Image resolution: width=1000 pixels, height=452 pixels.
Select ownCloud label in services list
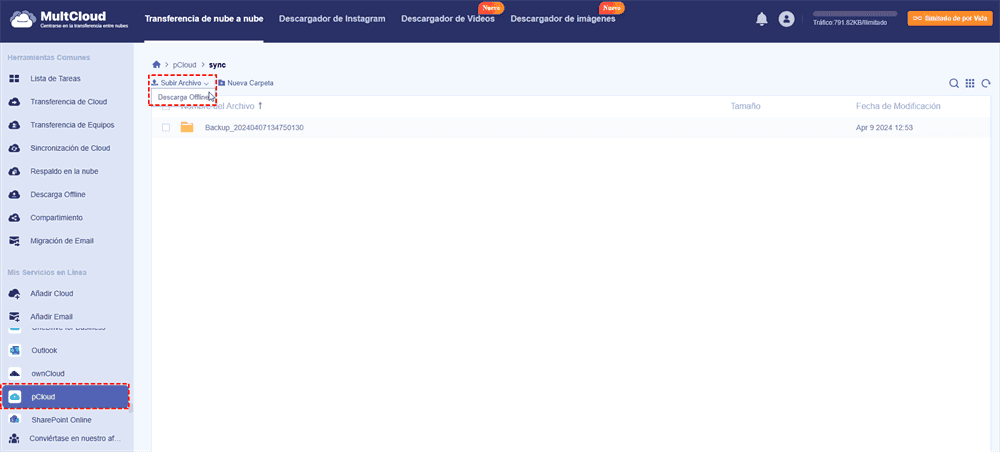click(x=48, y=373)
